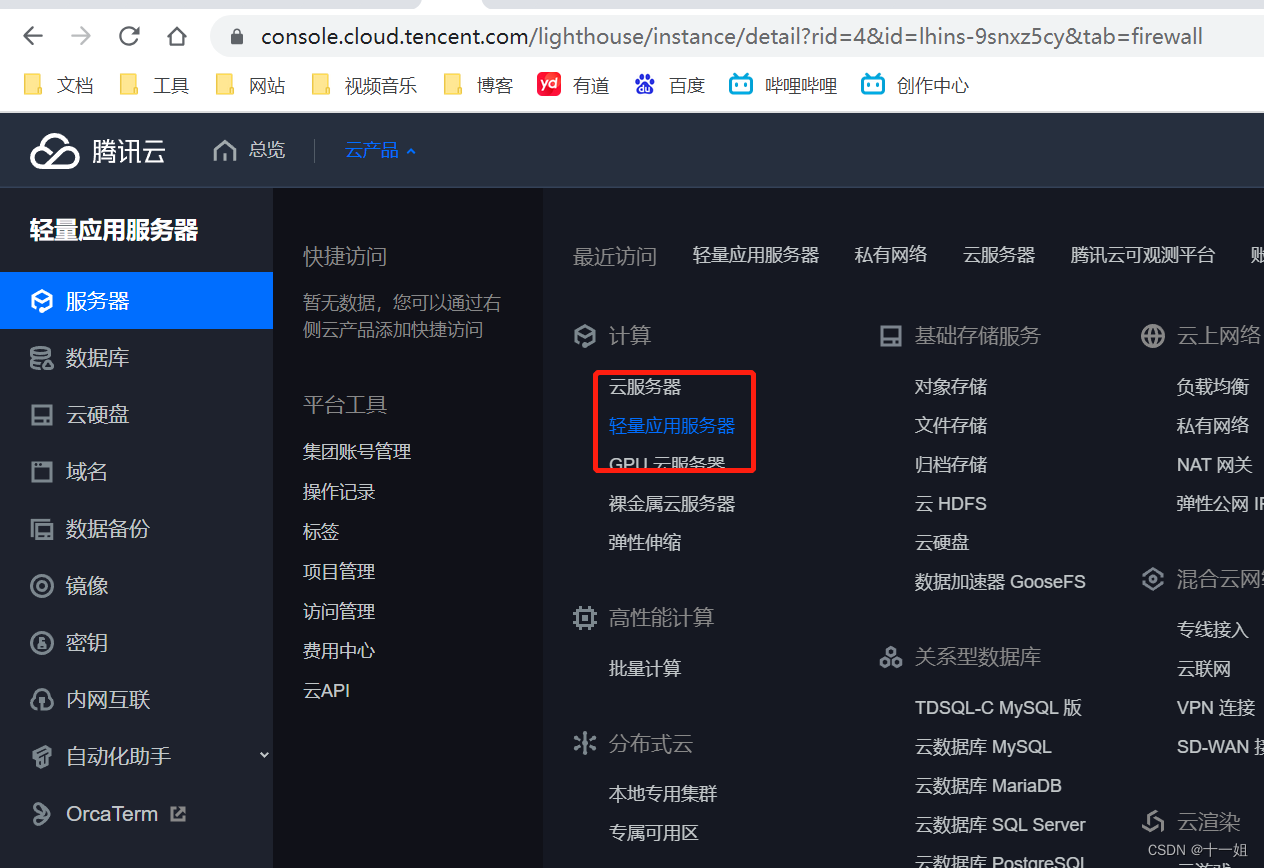Viewport: 1264px width, 868px height.
Task: Click the browser home icon
Action: pyautogui.click(x=177, y=37)
